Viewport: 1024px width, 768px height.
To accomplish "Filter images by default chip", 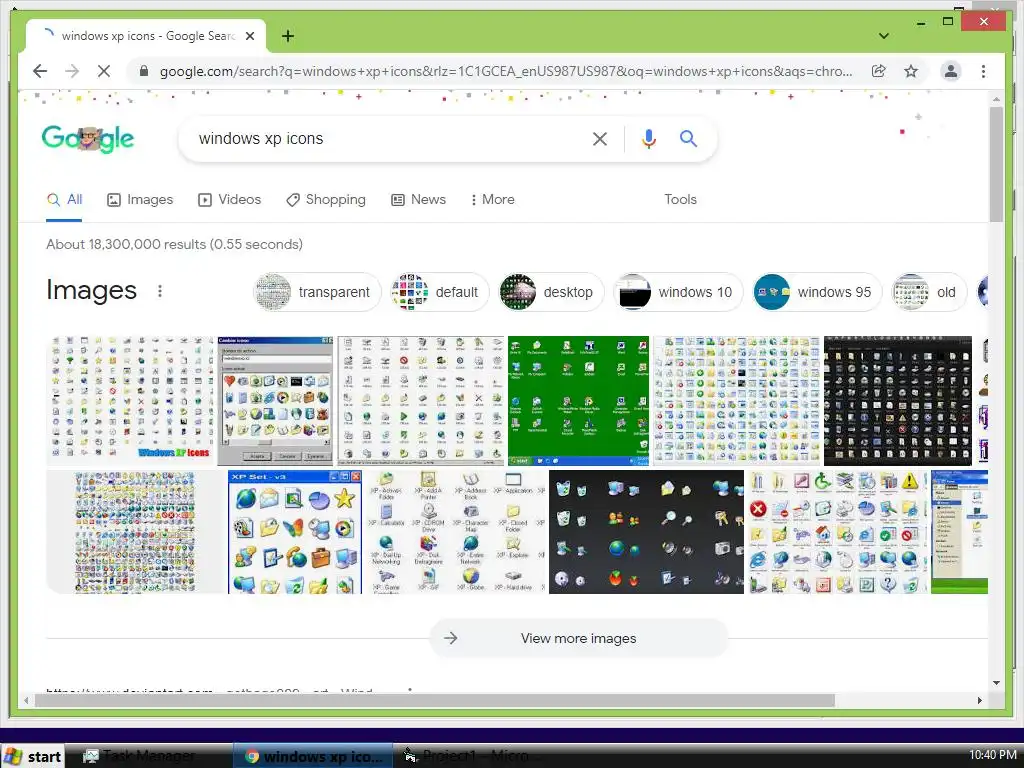I will tap(440, 292).
